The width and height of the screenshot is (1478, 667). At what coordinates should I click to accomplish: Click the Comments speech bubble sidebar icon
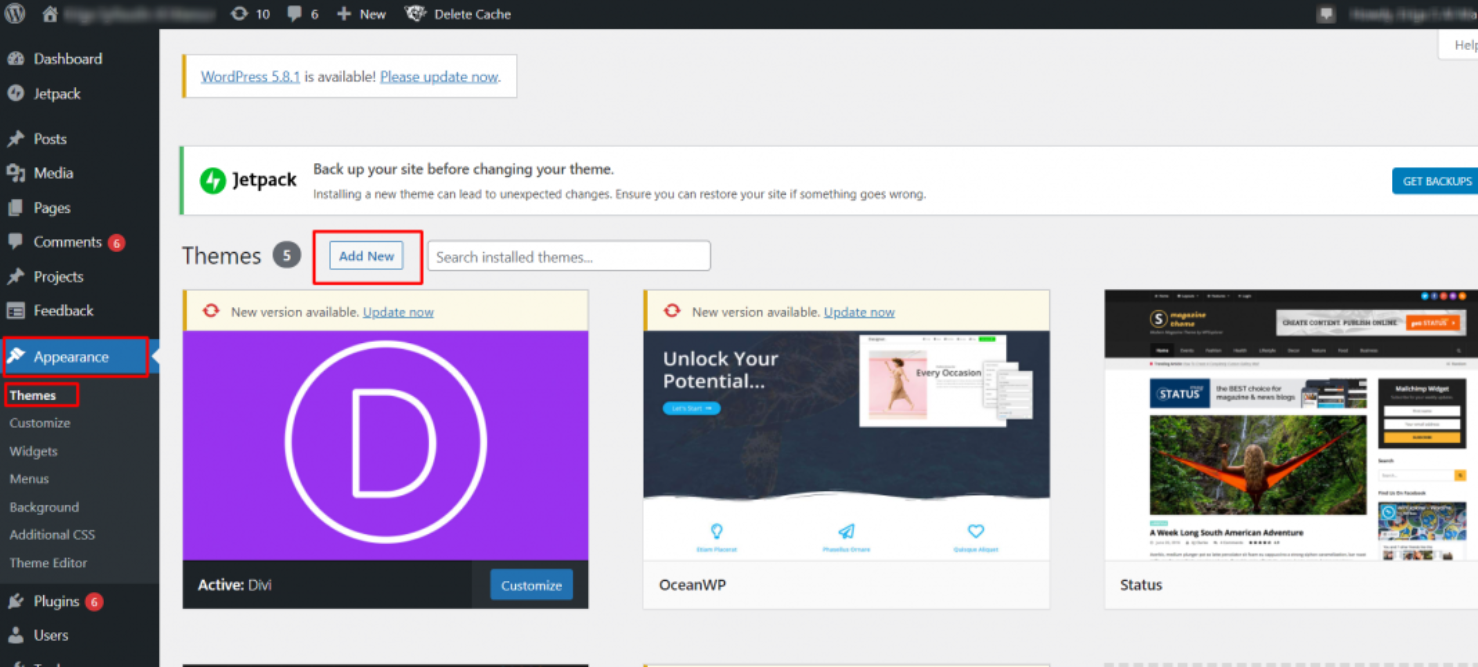[16, 242]
